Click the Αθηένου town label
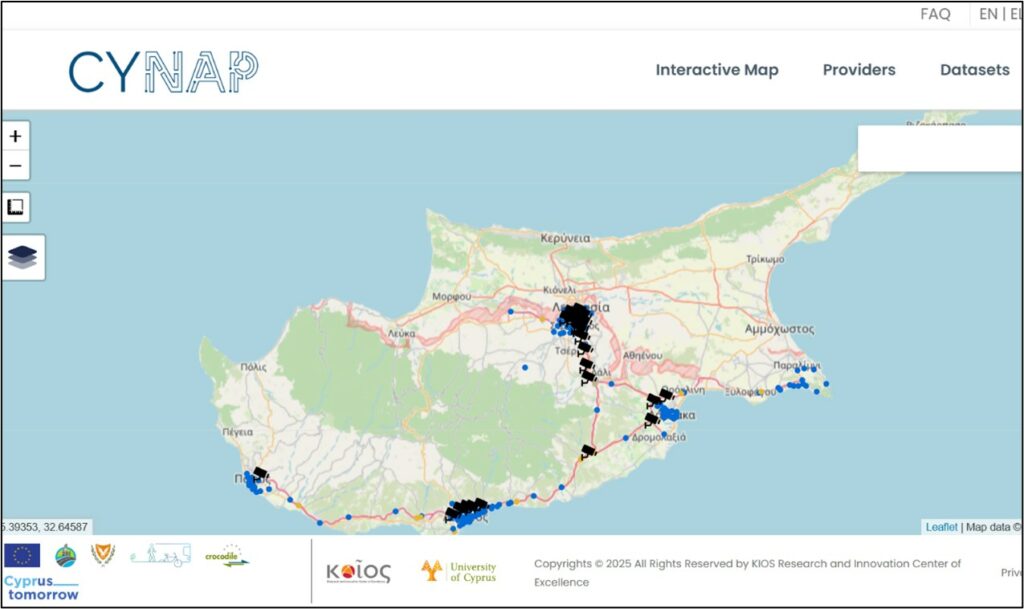Image resolution: width=1024 pixels, height=609 pixels. (x=643, y=355)
